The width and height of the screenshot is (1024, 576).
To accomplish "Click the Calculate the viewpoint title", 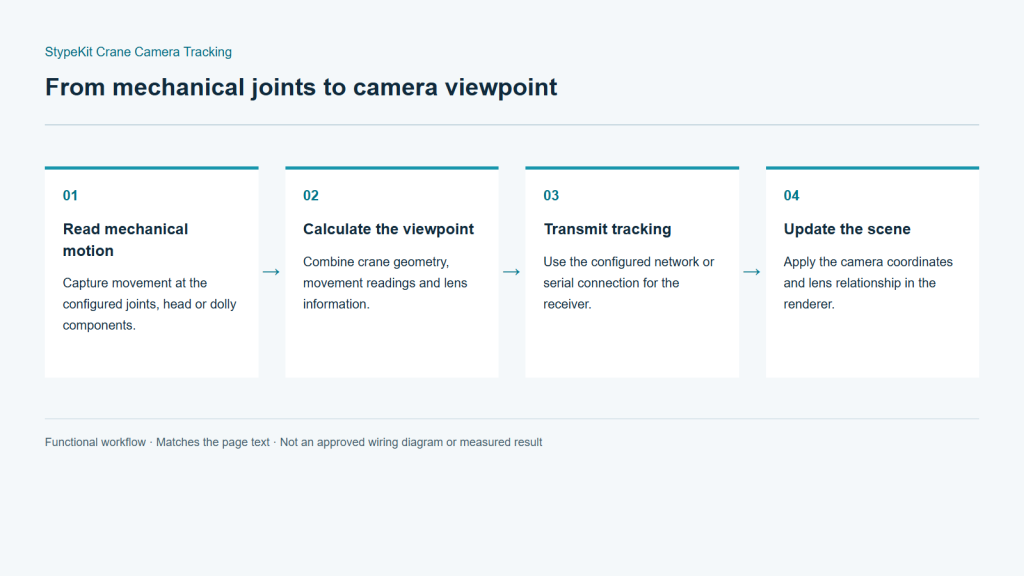I will tap(389, 229).
